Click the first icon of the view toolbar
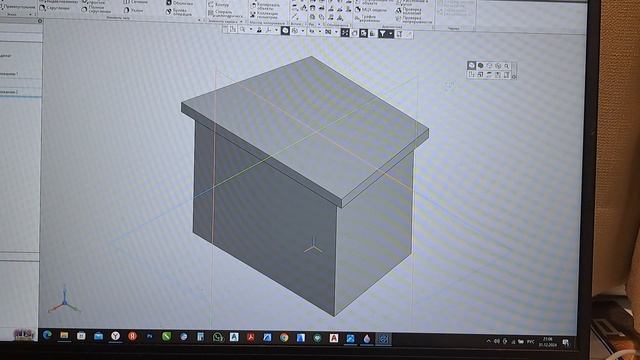The height and width of the screenshot is (360, 640). tap(225, 29)
